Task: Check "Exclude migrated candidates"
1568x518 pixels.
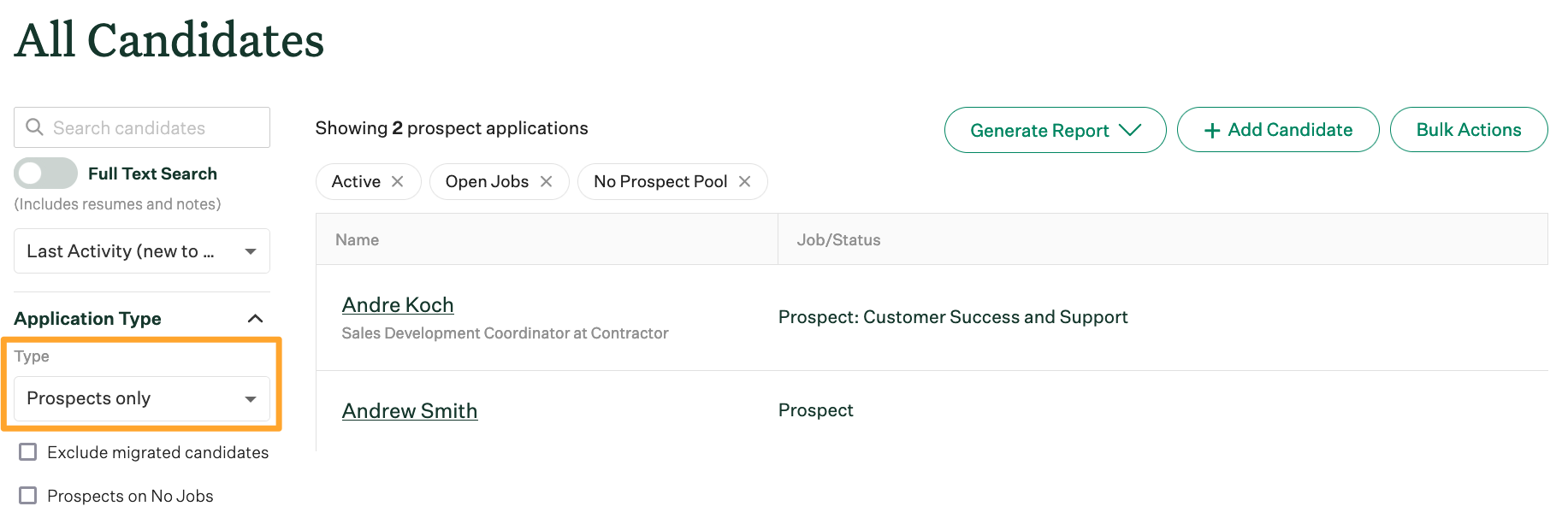Action: coord(28,452)
